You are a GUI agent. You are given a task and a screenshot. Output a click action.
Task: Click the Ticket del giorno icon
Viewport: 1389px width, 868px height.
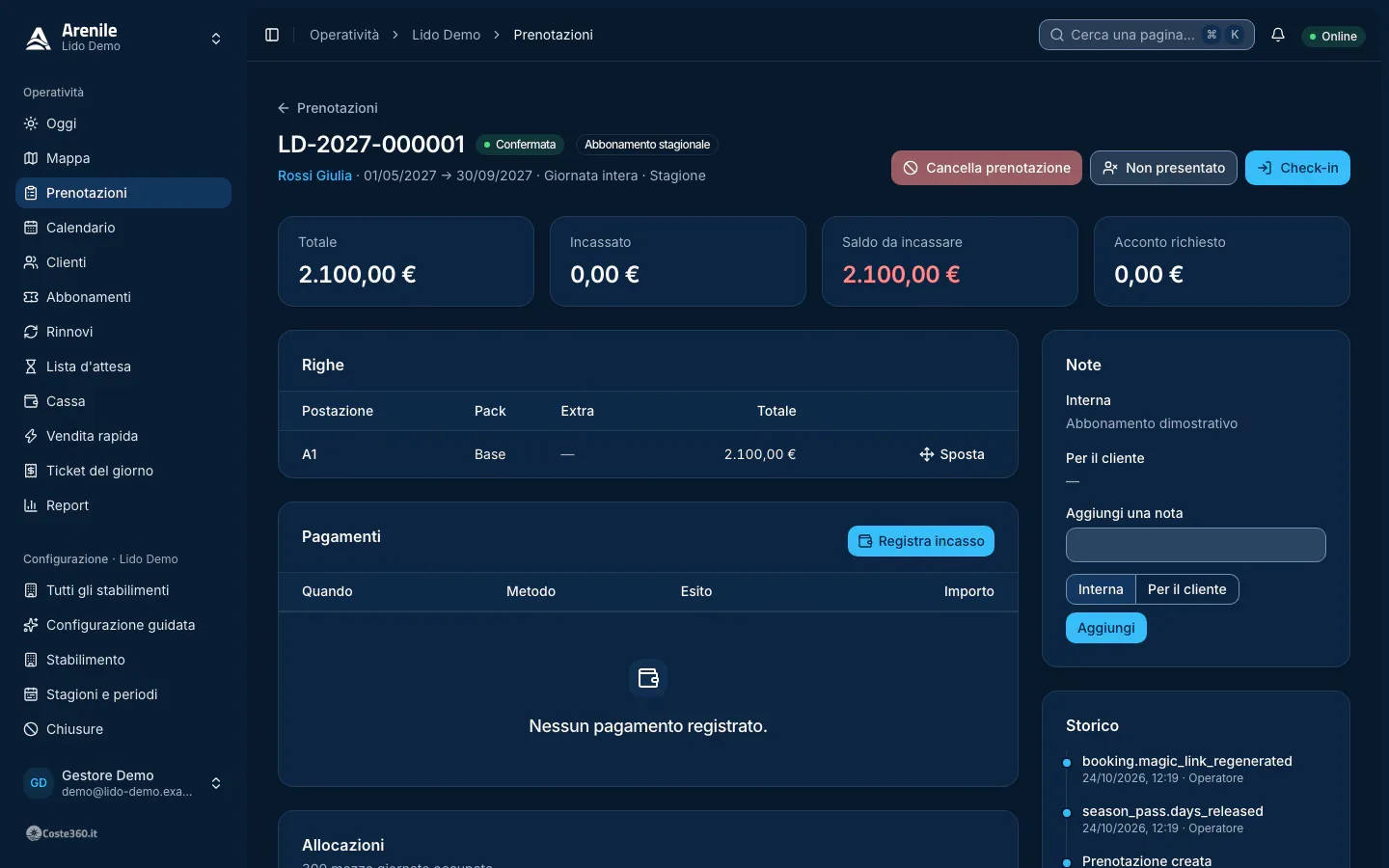pyautogui.click(x=31, y=471)
